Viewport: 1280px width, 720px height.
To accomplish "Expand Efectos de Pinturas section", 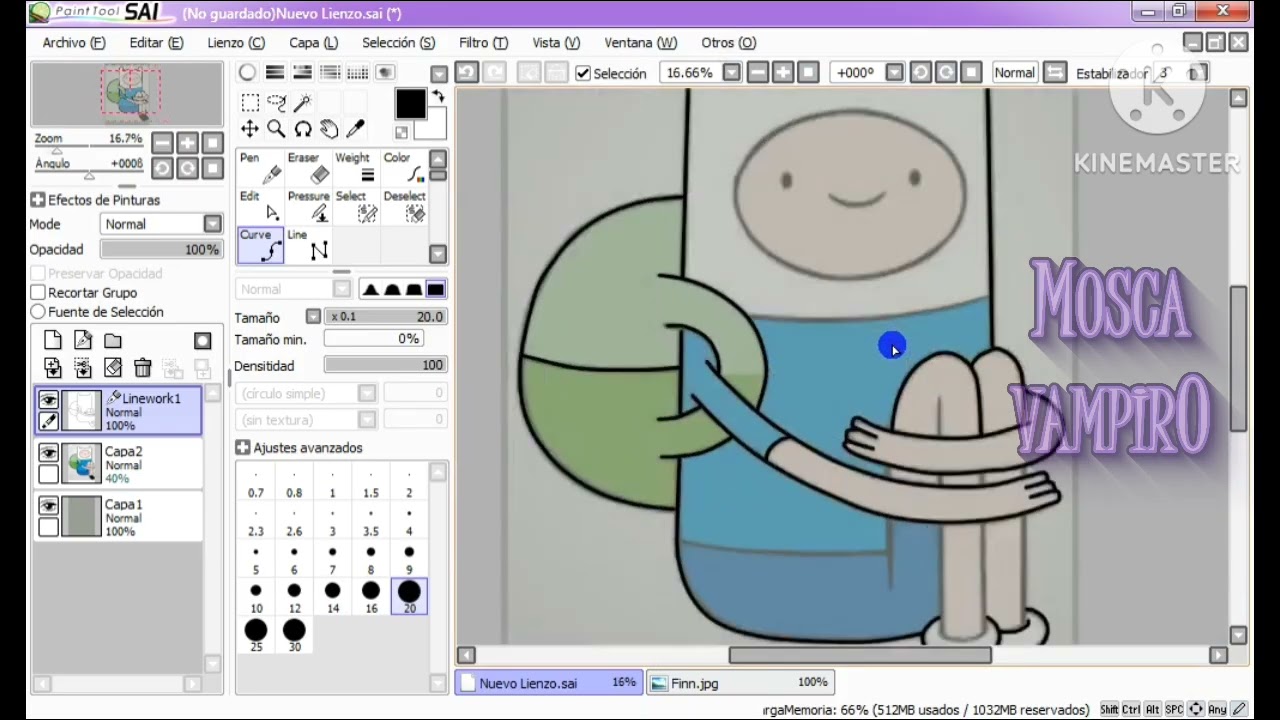I will coord(38,200).
